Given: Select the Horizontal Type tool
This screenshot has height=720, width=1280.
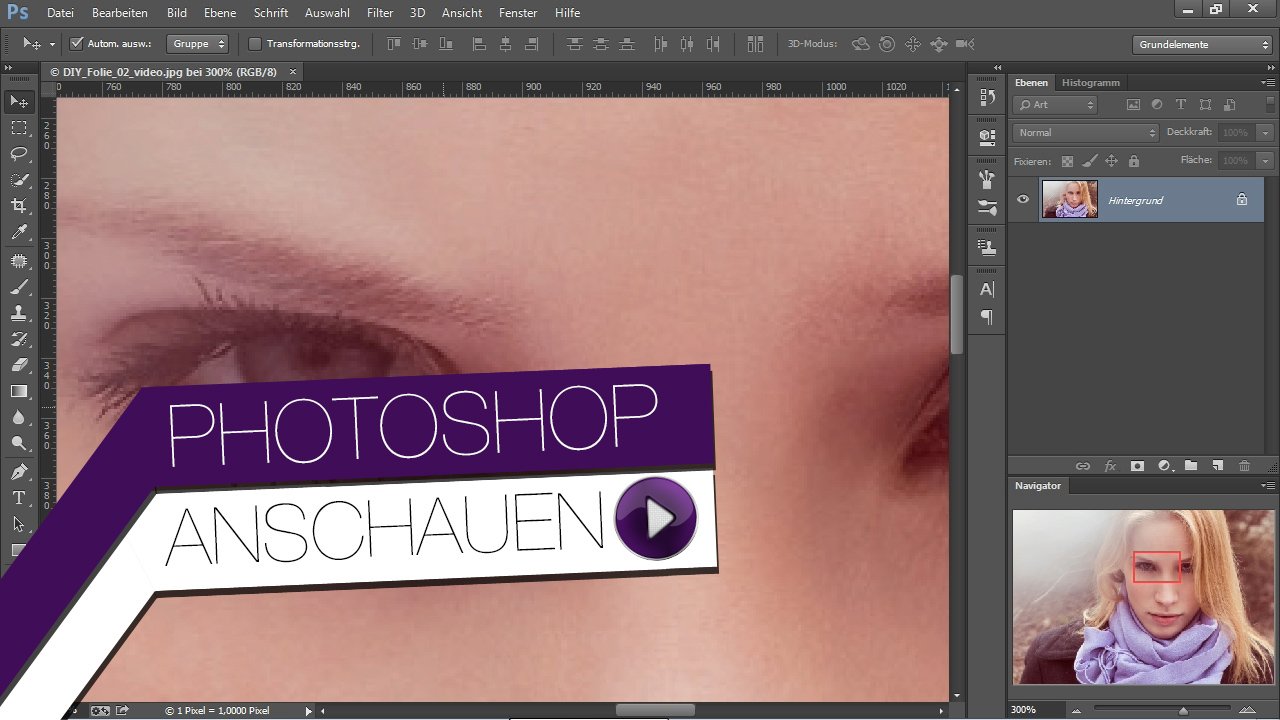Looking at the screenshot, I should point(19,498).
